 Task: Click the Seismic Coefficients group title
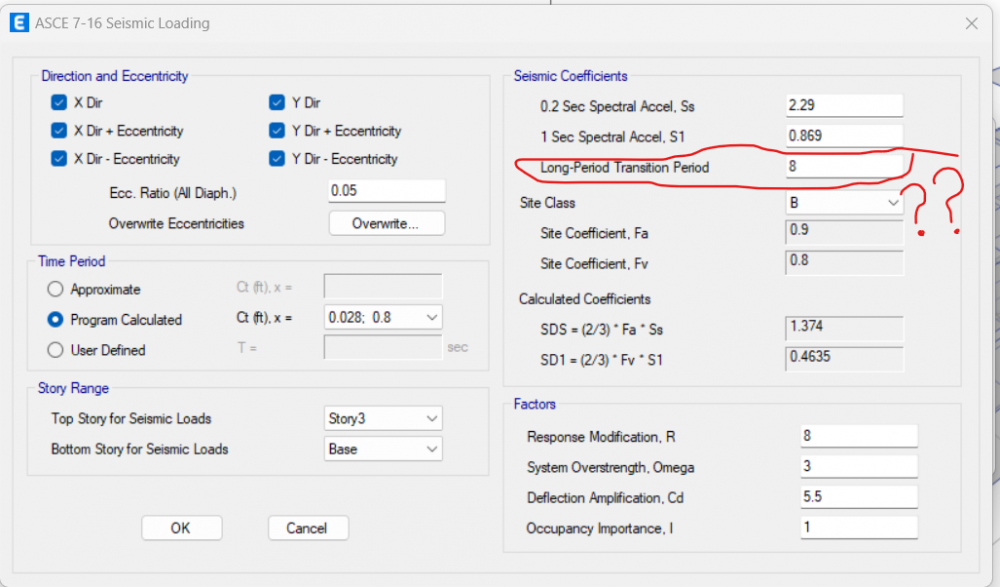pyautogui.click(x=570, y=76)
